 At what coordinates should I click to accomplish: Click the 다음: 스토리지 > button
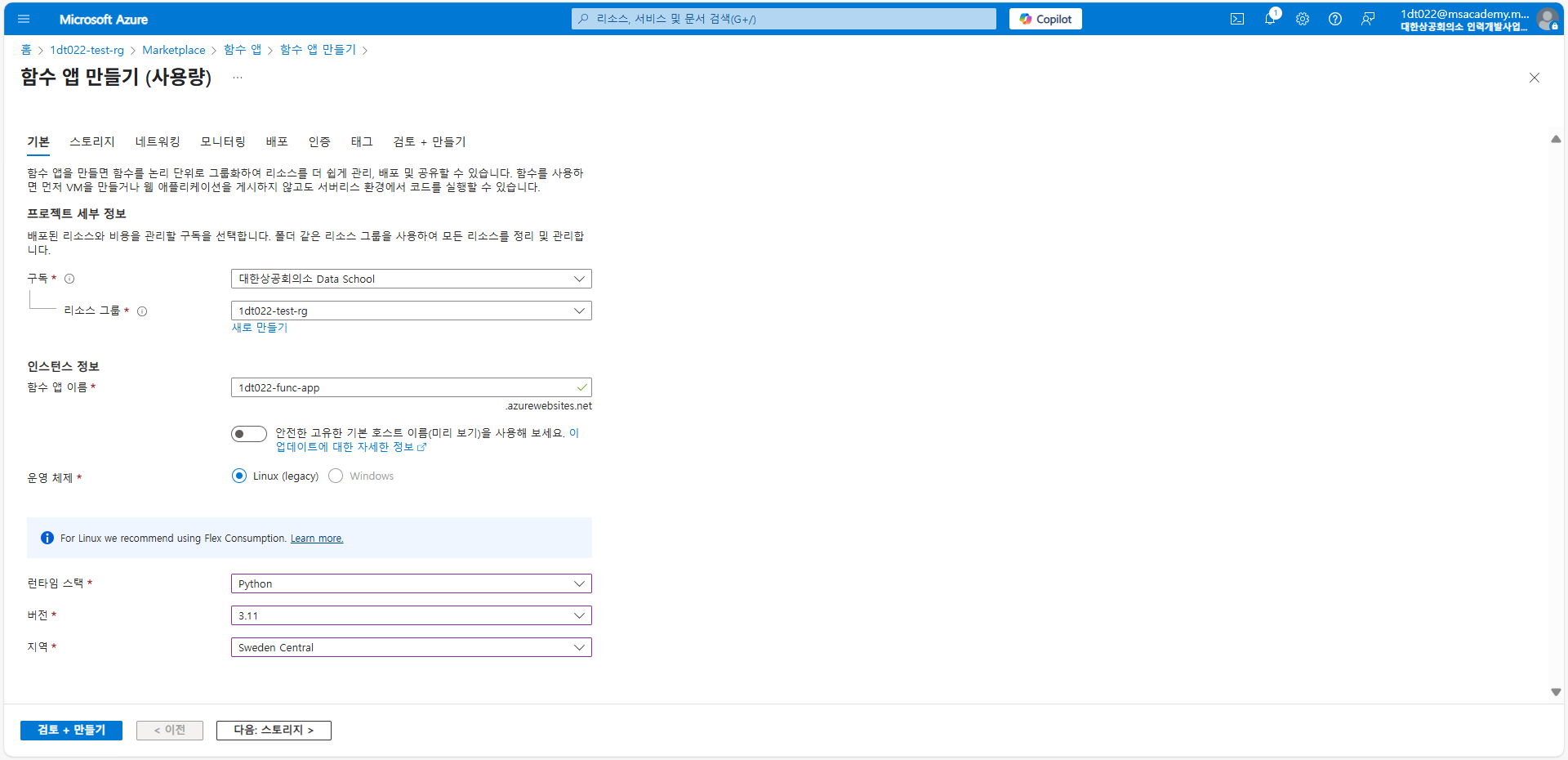[274, 730]
